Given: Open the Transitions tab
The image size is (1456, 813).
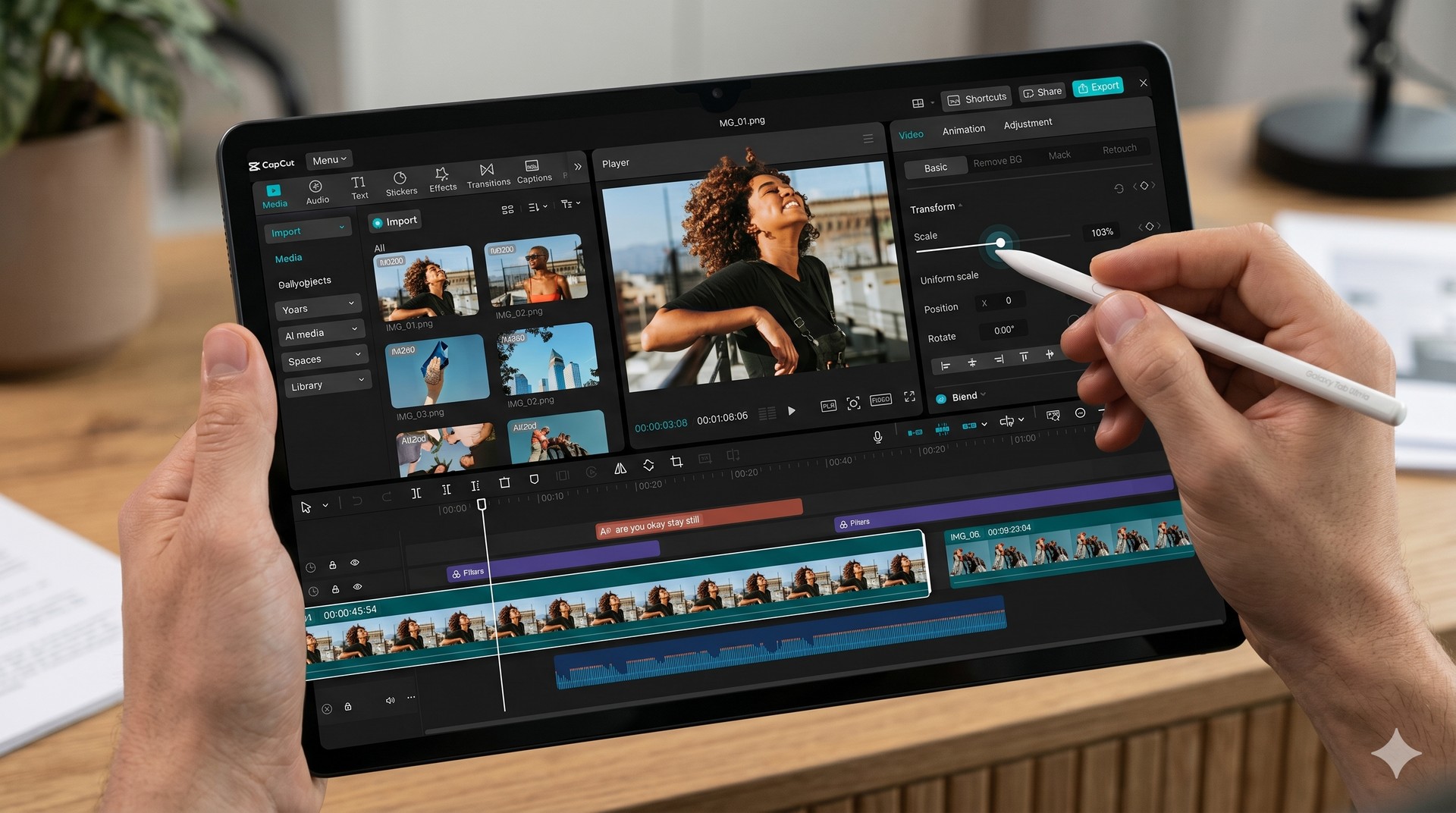Looking at the screenshot, I should tap(488, 175).
